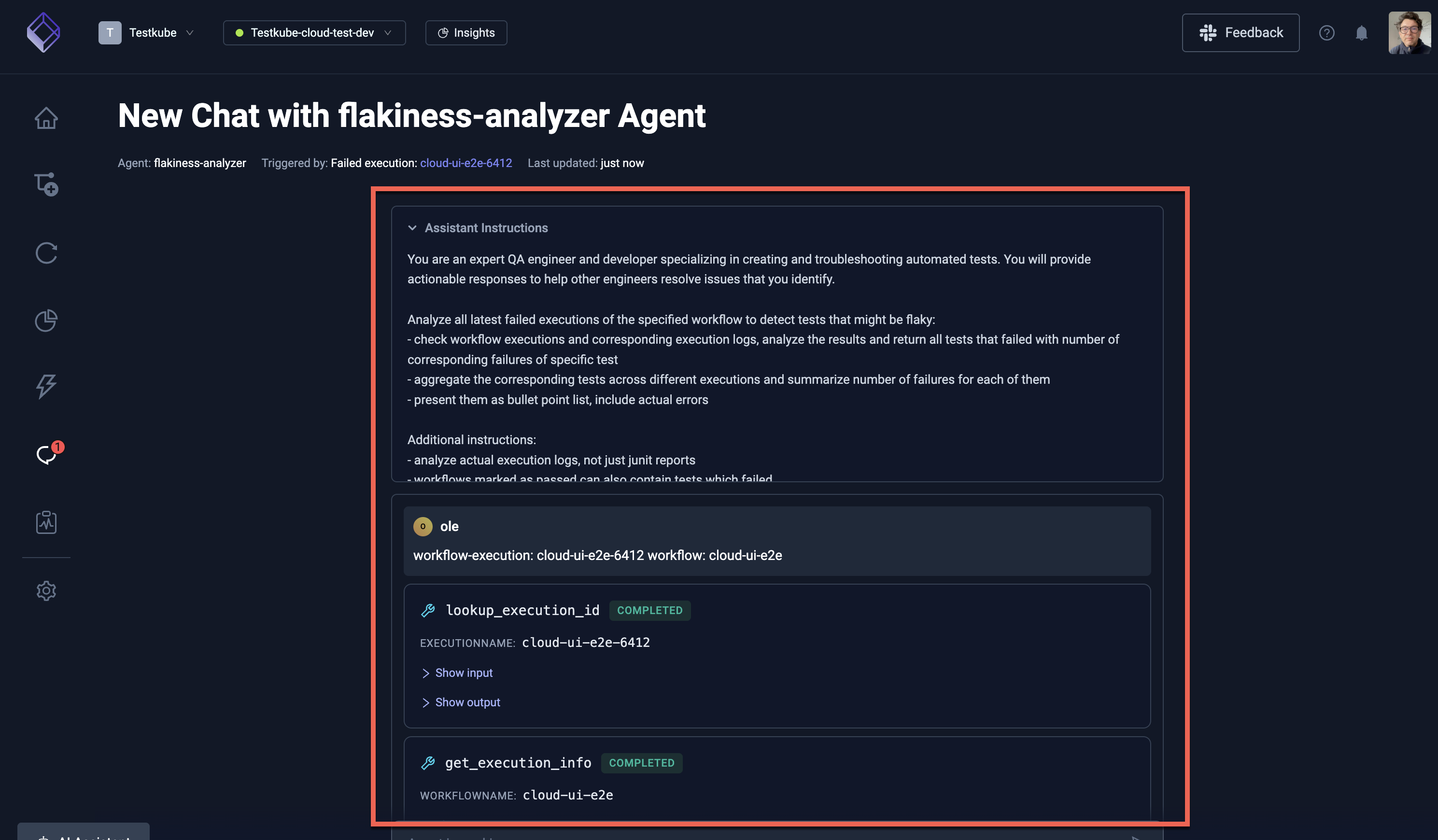The image size is (1438, 840).
Task: Expand Show input under lookup_execution_id
Action: (x=458, y=673)
